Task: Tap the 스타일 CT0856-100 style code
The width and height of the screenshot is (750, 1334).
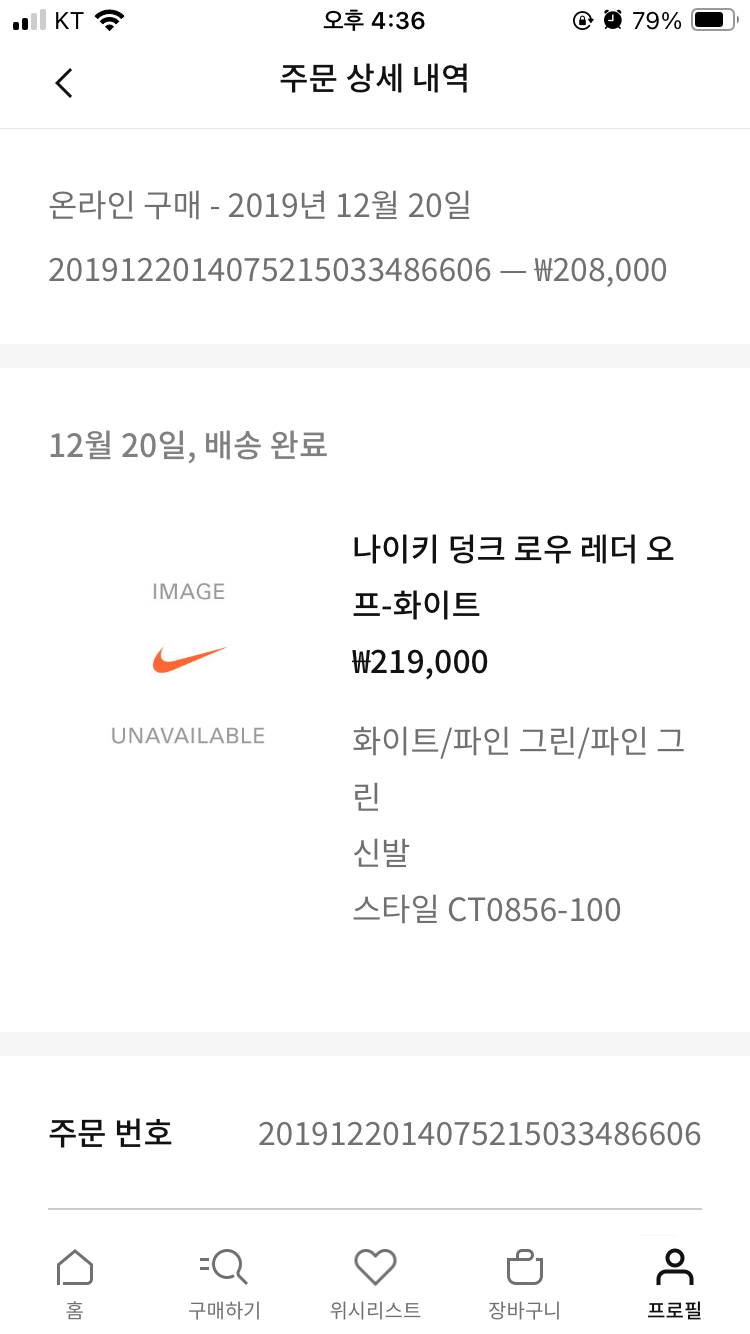Action: click(x=487, y=910)
